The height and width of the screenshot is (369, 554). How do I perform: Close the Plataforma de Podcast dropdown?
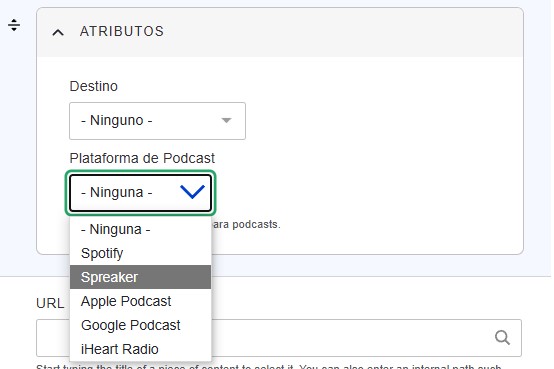point(140,193)
